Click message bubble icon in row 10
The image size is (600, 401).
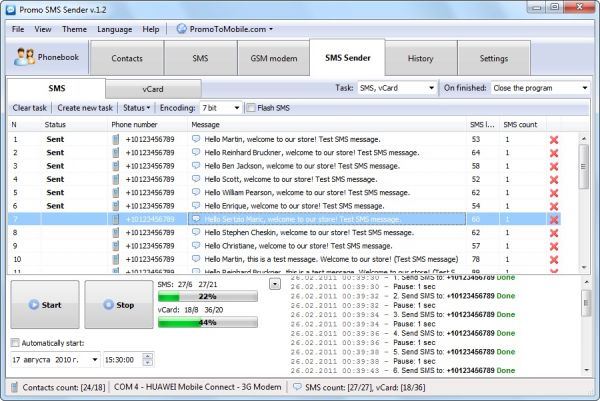click(196, 259)
